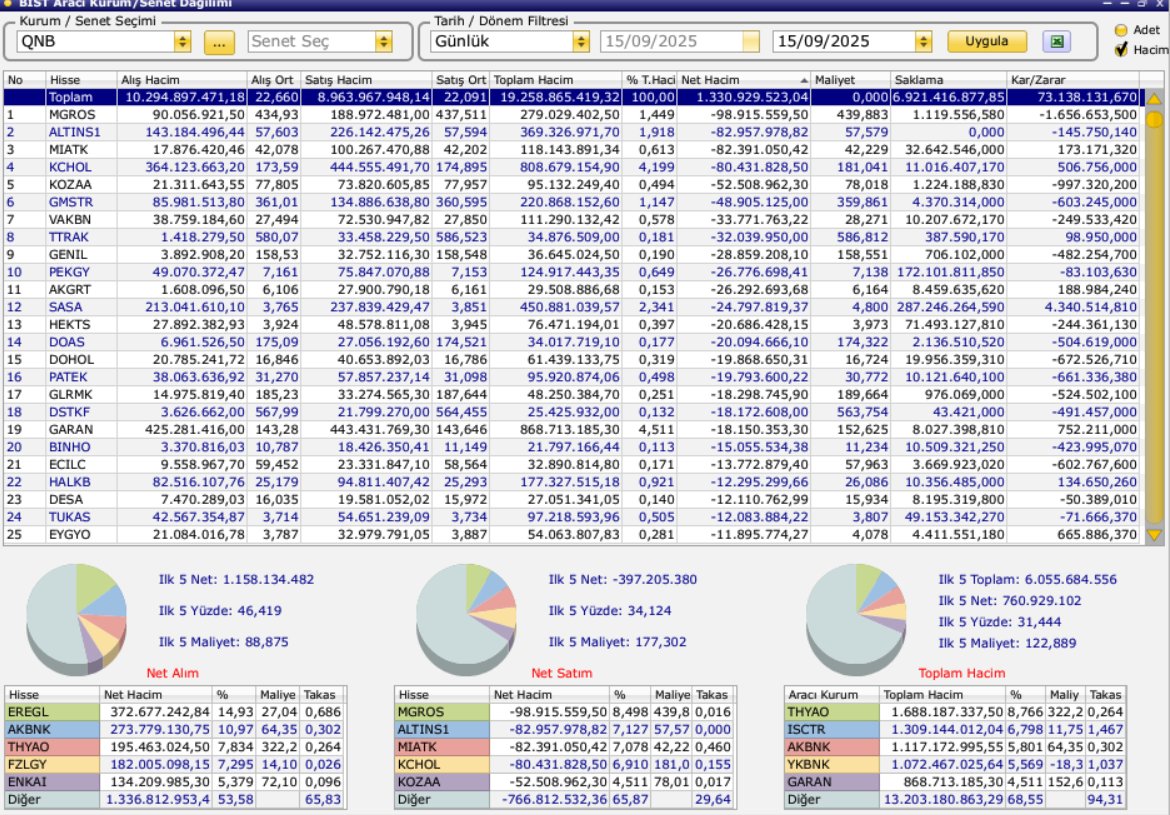Viewport: 1170px width, 815px height.
Task: Click Diğer row in Net Alım table
Action: point(175,799)
